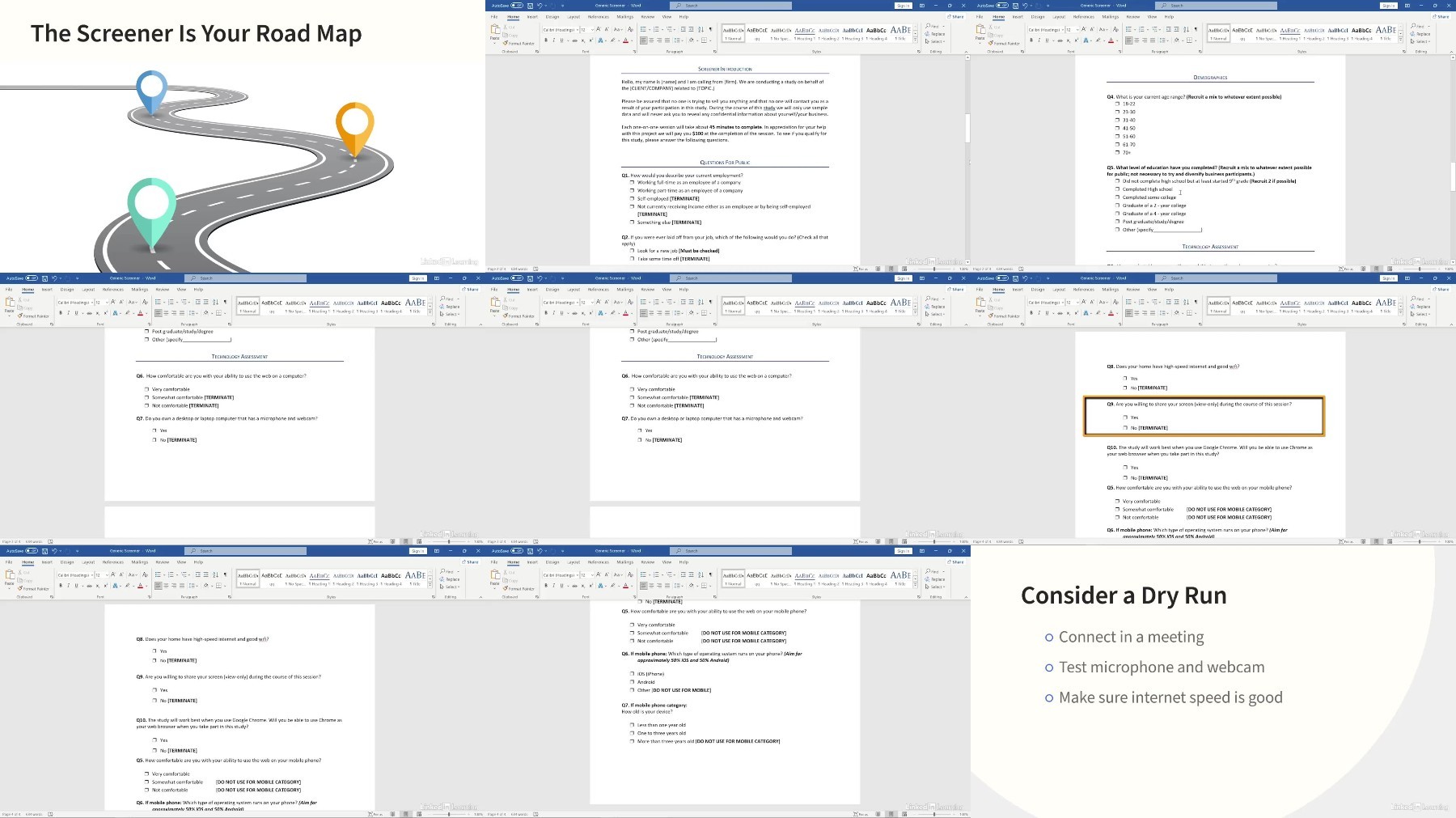1456x818 pixels.
Task: Check 'Working full-time as an employee' box
Action: pyautogui.click(x=632, y=182)
